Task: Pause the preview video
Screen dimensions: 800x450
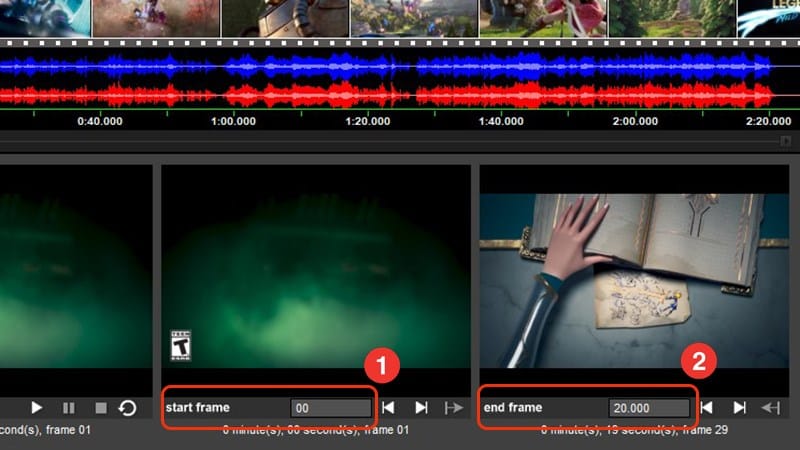Action: click(68, 408)
